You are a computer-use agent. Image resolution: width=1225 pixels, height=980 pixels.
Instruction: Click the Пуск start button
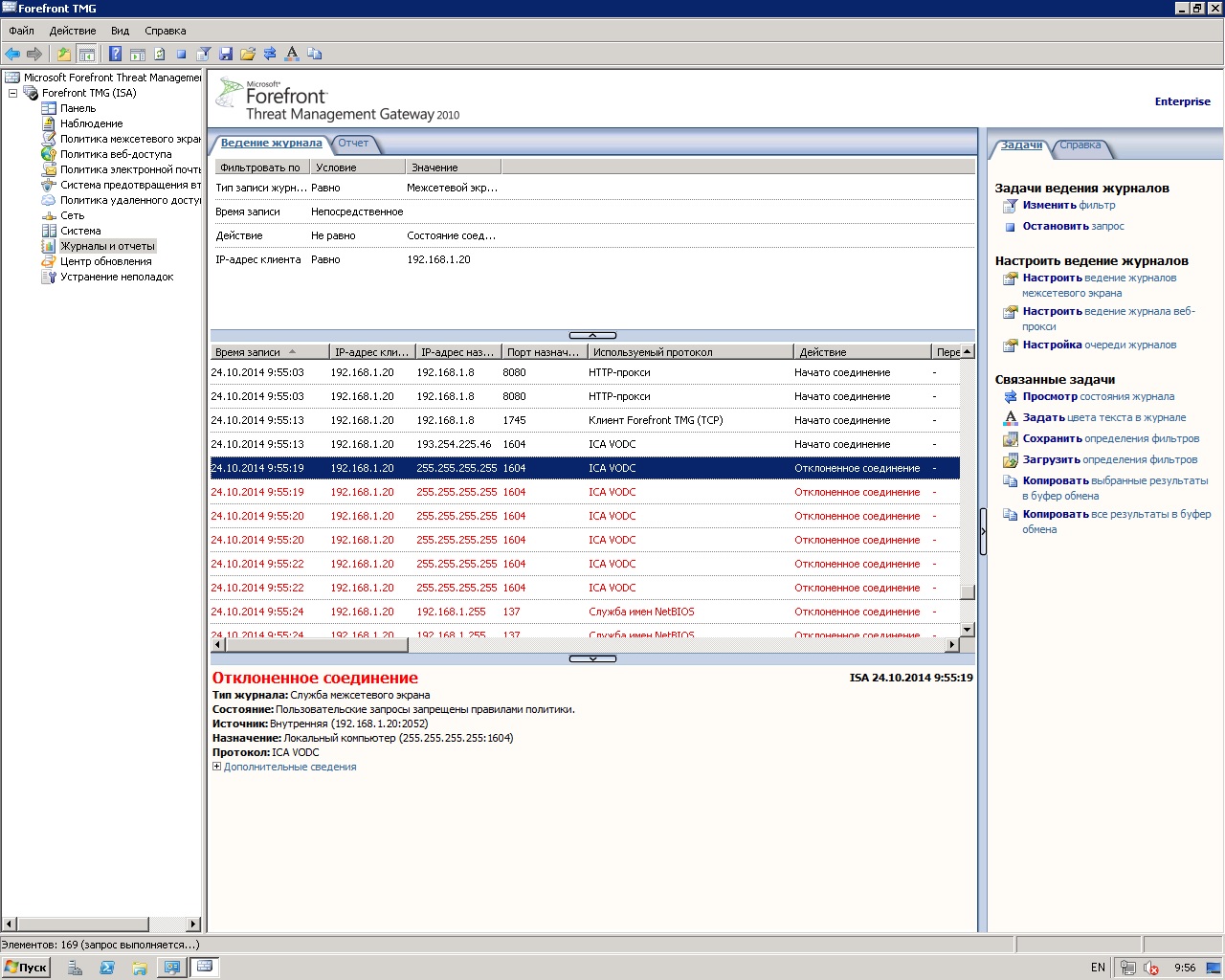click(26, 968)
